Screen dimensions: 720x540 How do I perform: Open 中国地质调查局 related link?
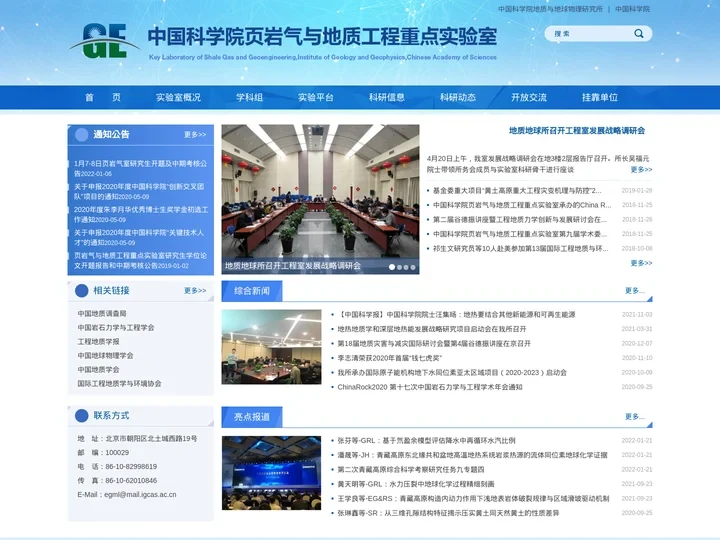[x=102, y=314]
